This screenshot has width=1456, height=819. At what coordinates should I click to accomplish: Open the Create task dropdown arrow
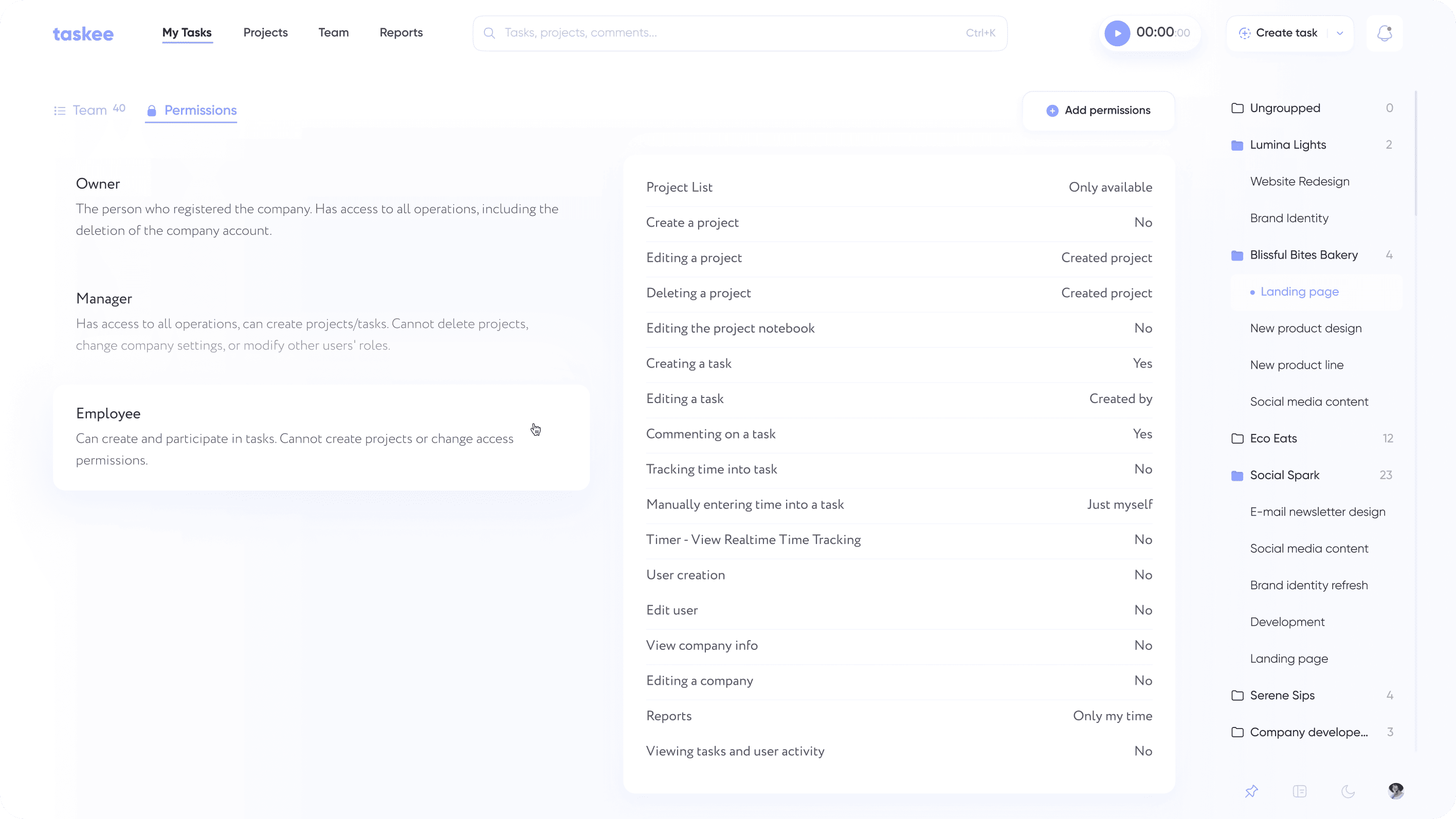coord(1340,33)
